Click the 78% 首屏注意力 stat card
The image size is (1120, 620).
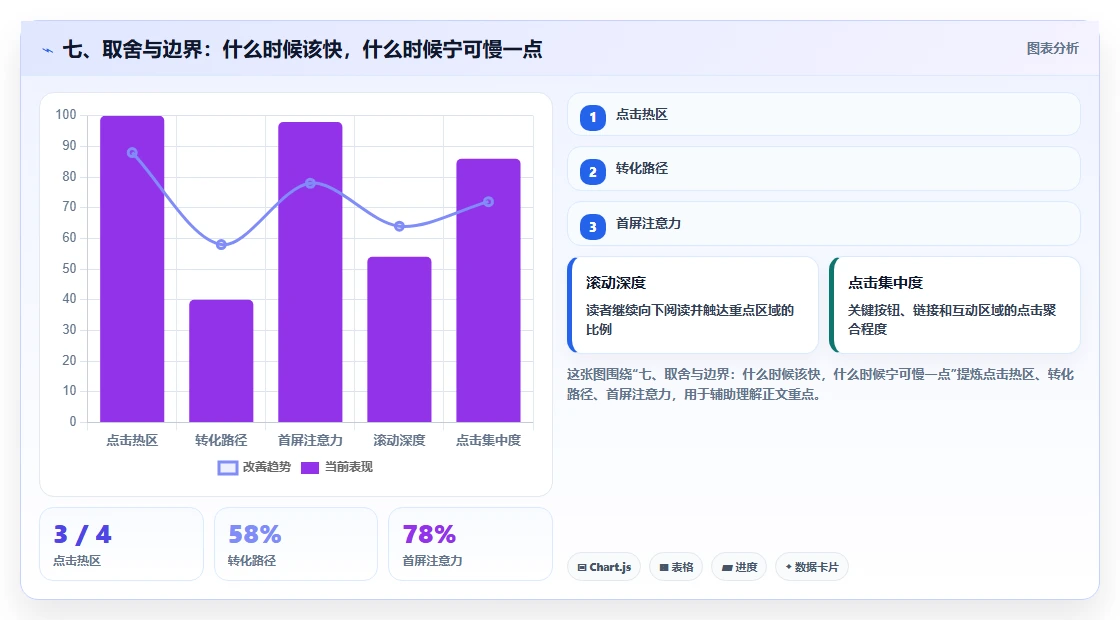point(470,544)
